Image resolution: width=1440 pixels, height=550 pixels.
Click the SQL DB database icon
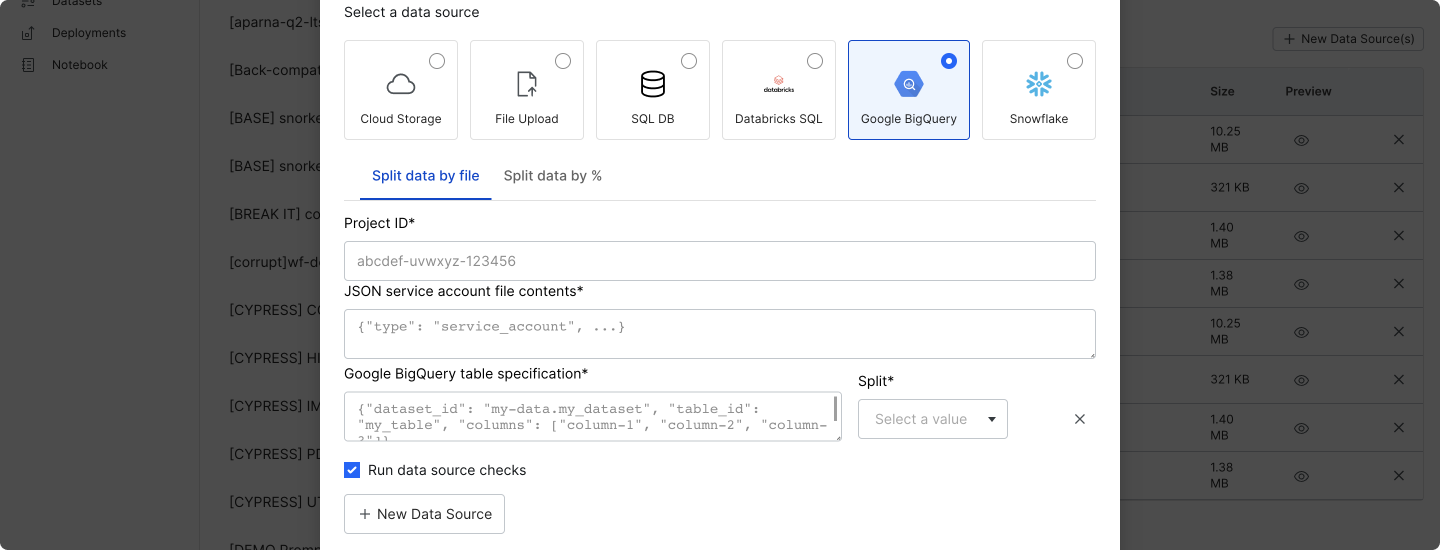653,84
